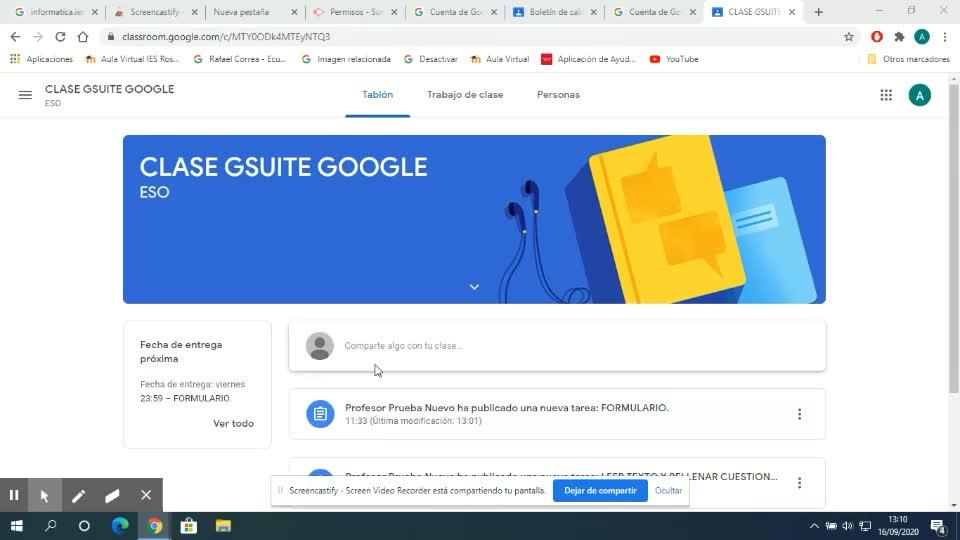The width and height of the screenshot is (960, 540).
Task: Open the Rafael Correa bookmark
Action: (239, 59)
